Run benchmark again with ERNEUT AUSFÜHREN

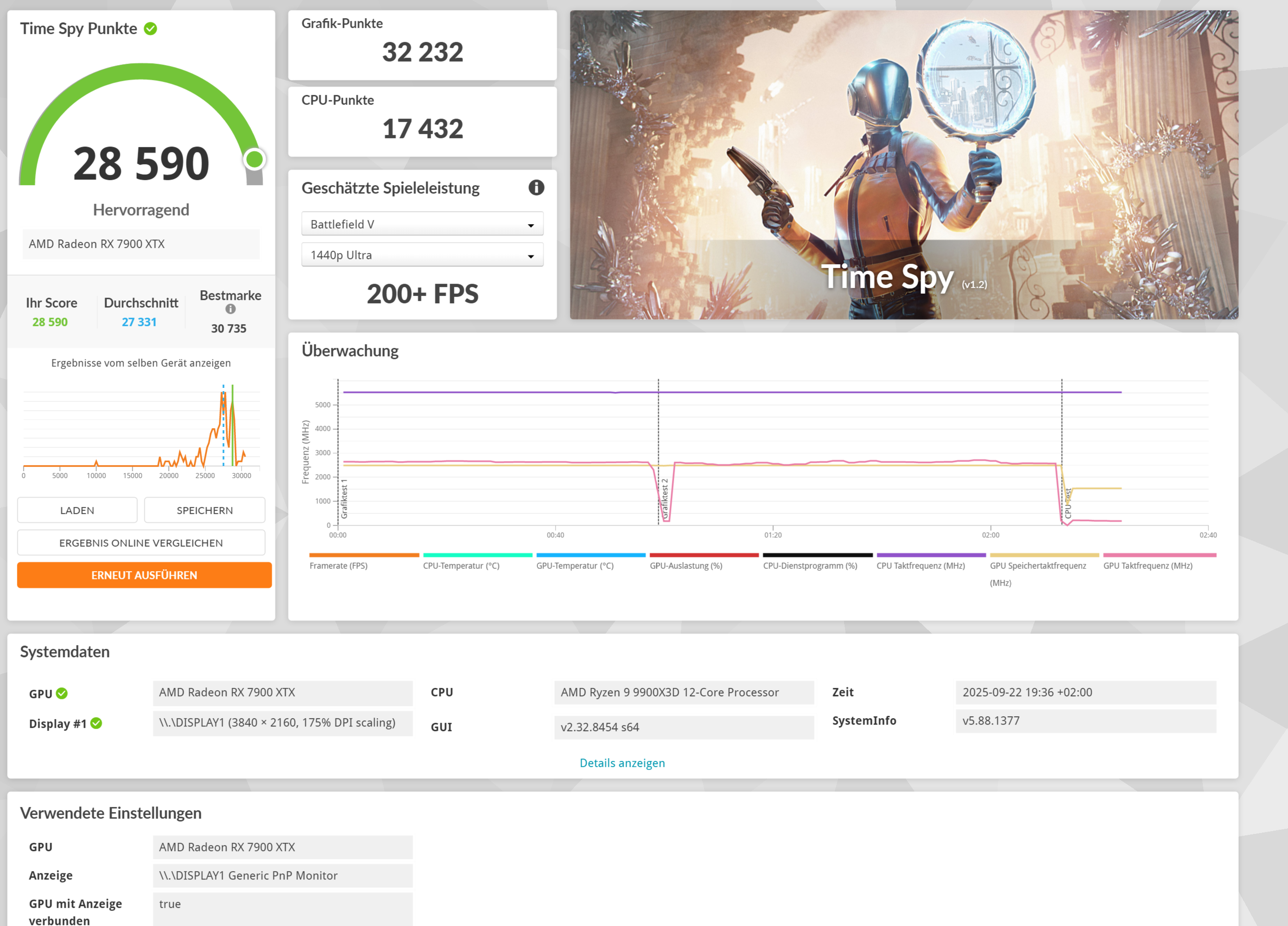tap(144, 575)
